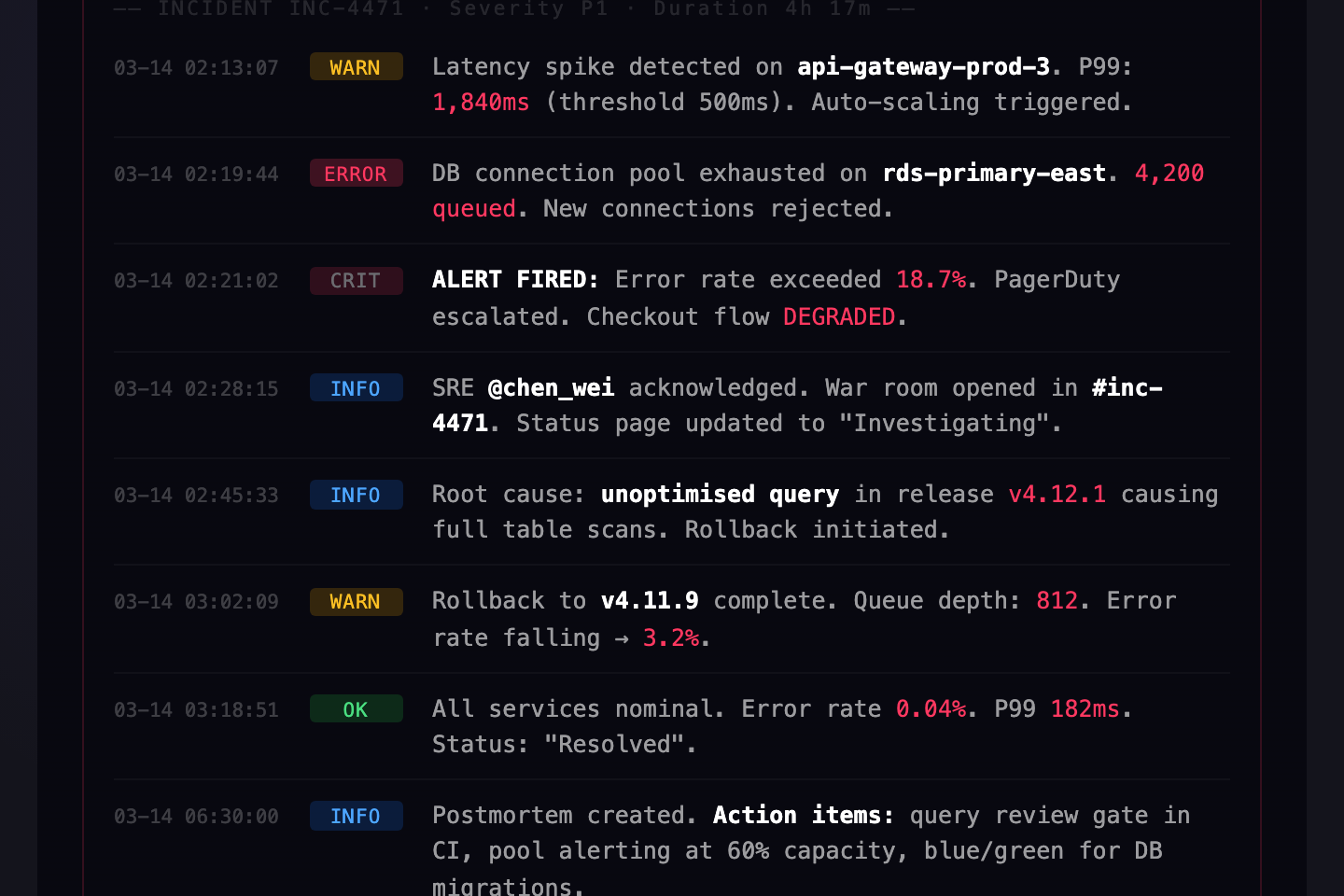Click the v4.12.1 release version
1344x896 pixels.
(x=1057, y=495)
